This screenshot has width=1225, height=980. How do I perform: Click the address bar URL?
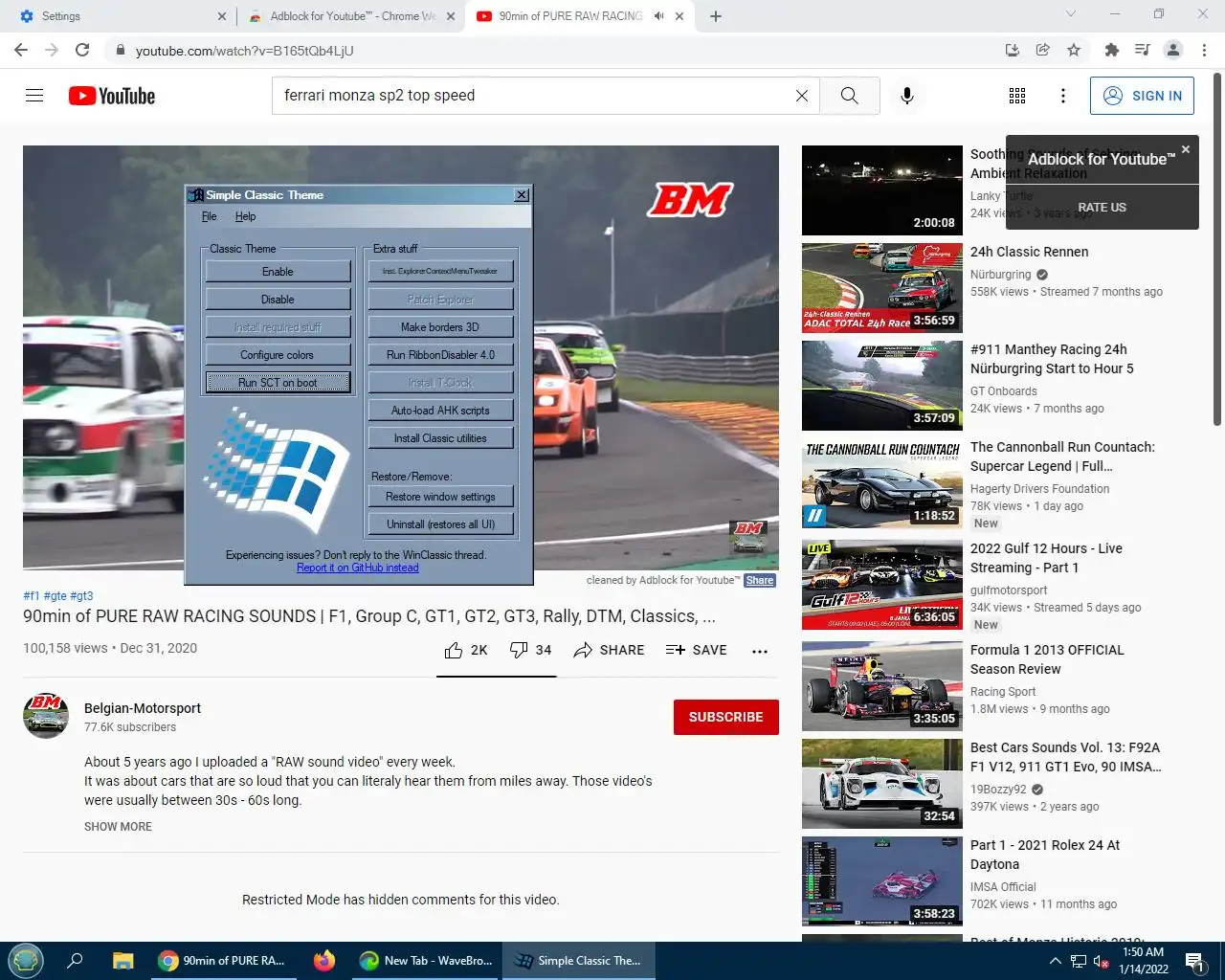click(x=244, y=51)
